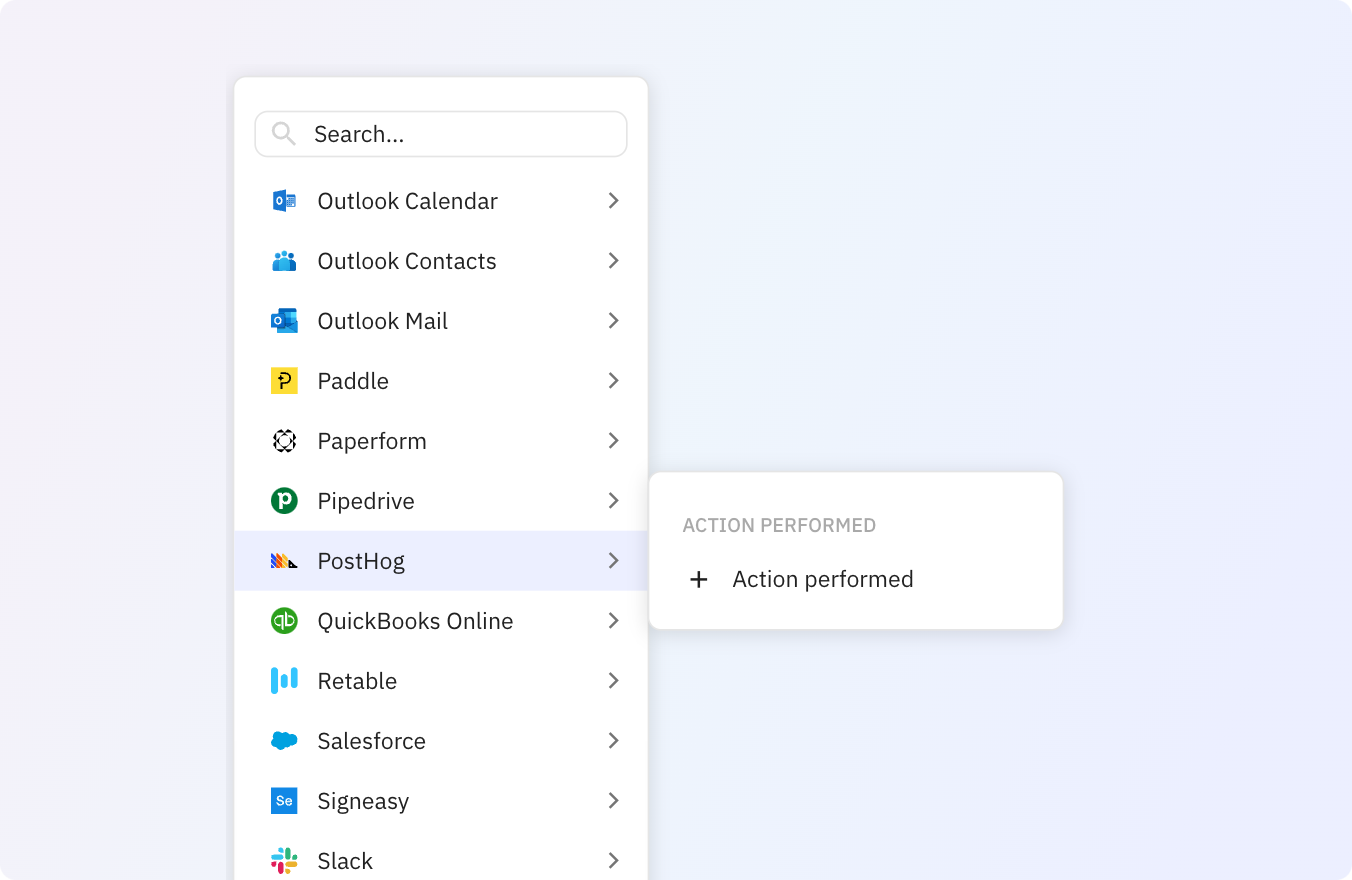Image resolution: width=1352 pixels, height=880 pixels.
Task: Expand the Retable chevron arrow
Action: 614,681
